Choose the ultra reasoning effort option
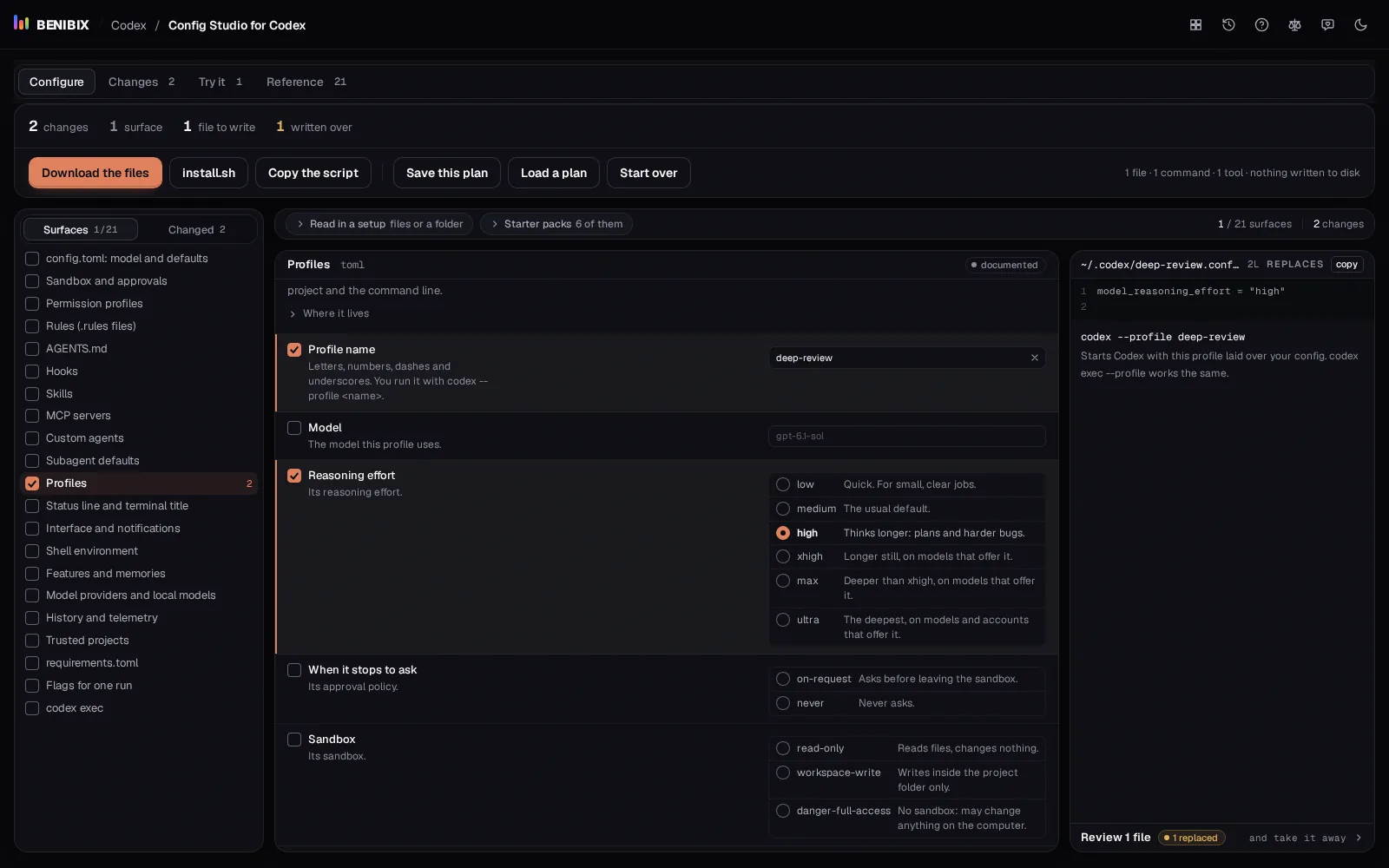1389x868 pixels. click(906, 627)
